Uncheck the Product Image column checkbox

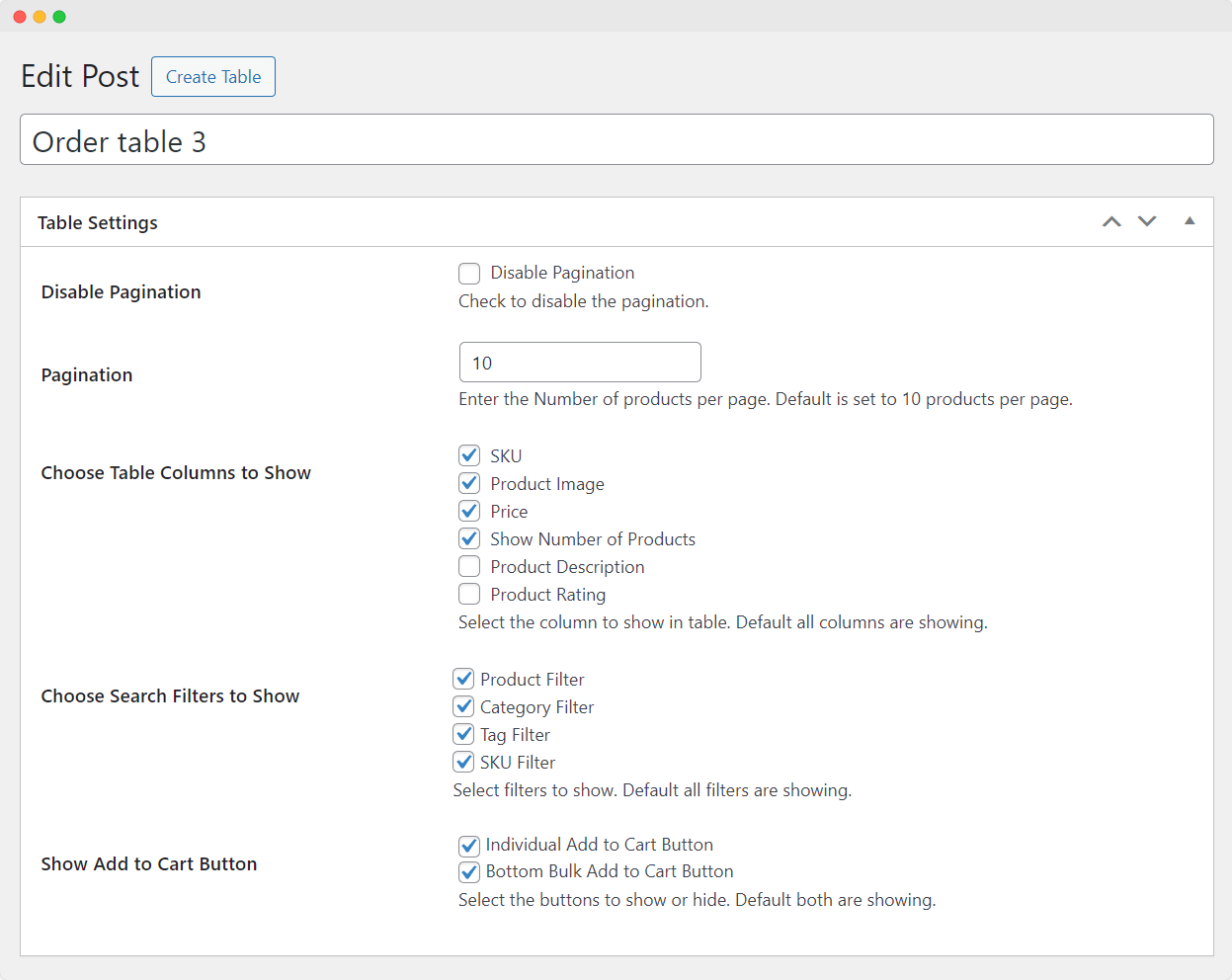[469, 483]
